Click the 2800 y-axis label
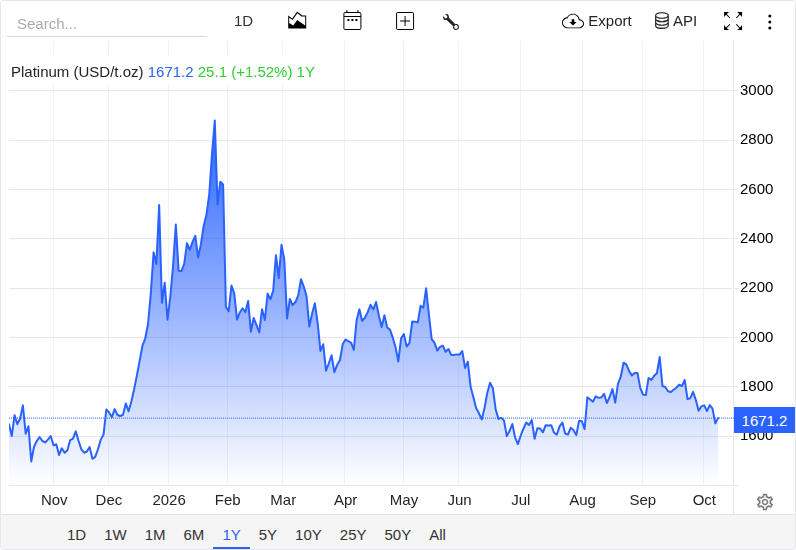796x550 pixels. [x=756, y=140]
